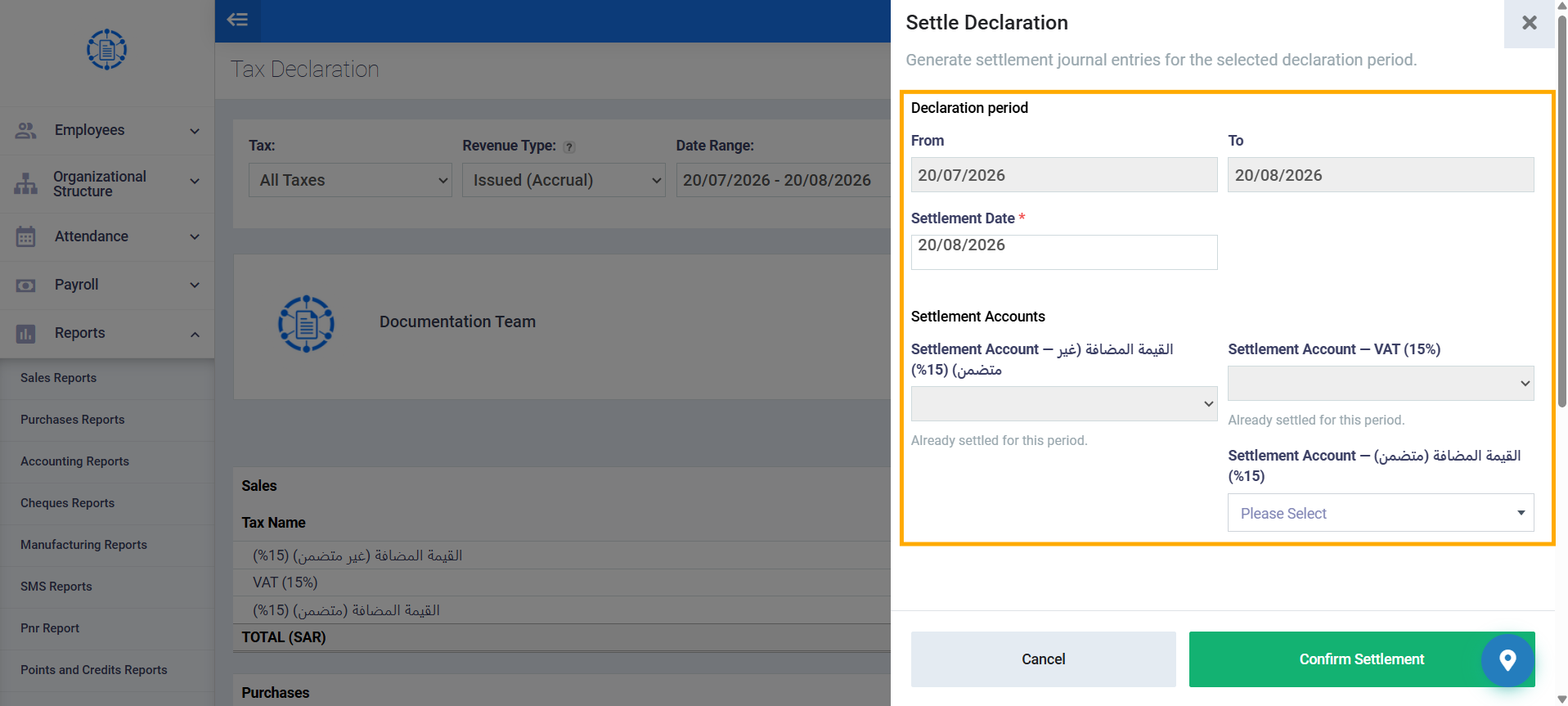
Task: Click the Reports chart icon
Action: pos(26,333)
